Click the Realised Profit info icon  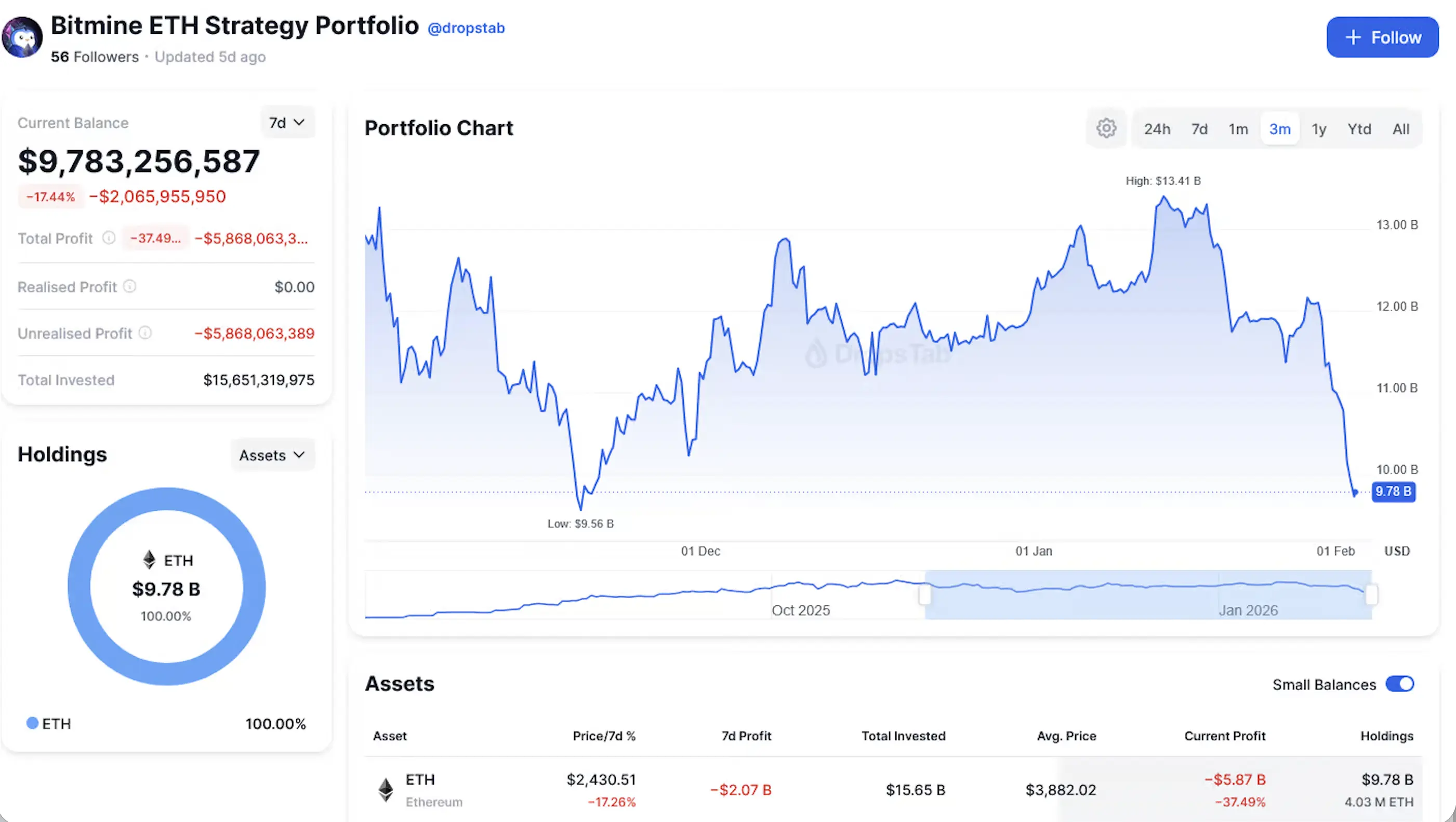coord(129,287)
